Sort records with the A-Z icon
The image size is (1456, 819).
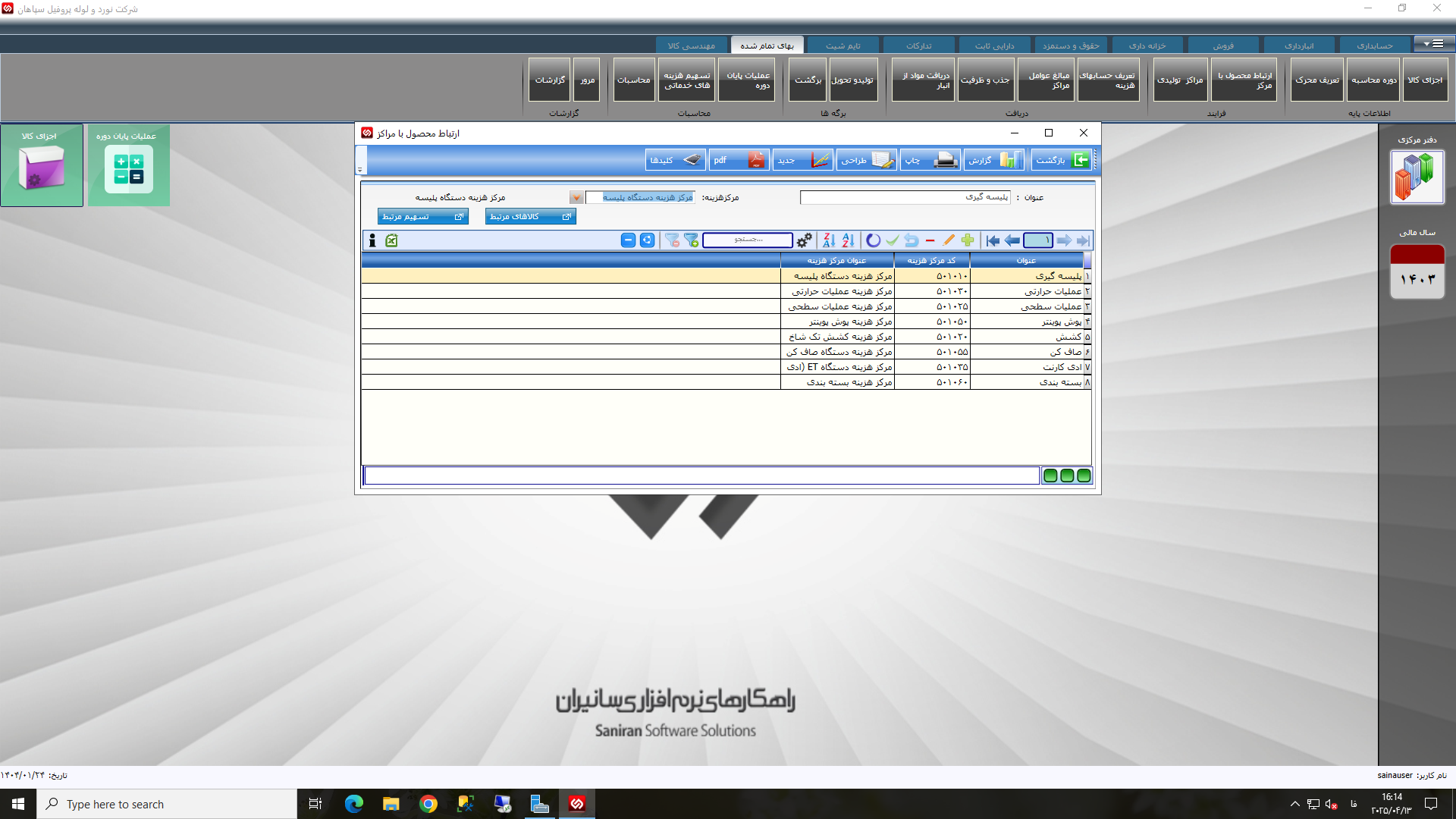click(848, 240)
